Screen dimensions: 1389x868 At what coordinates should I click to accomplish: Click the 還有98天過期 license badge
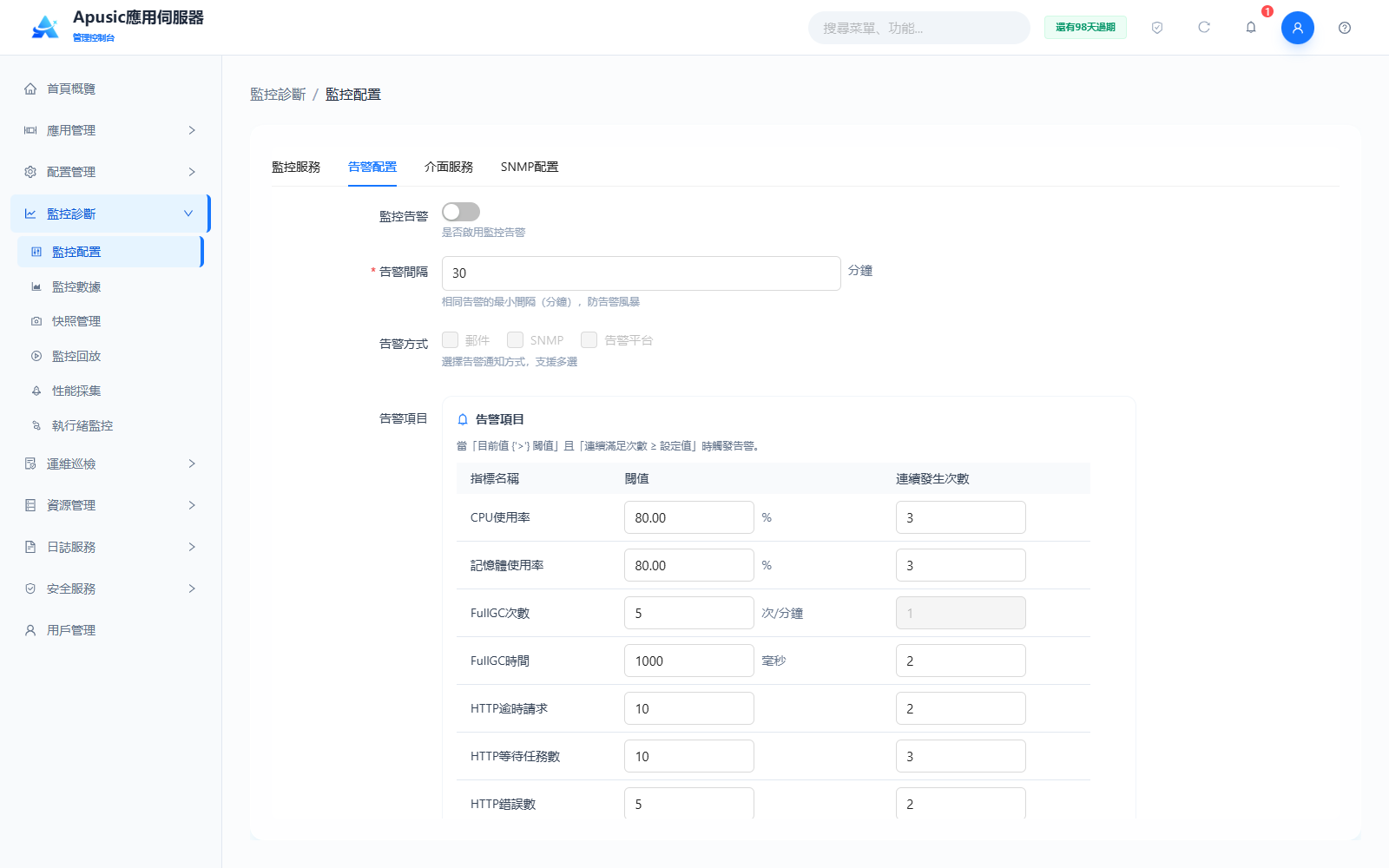[1085, 28]
